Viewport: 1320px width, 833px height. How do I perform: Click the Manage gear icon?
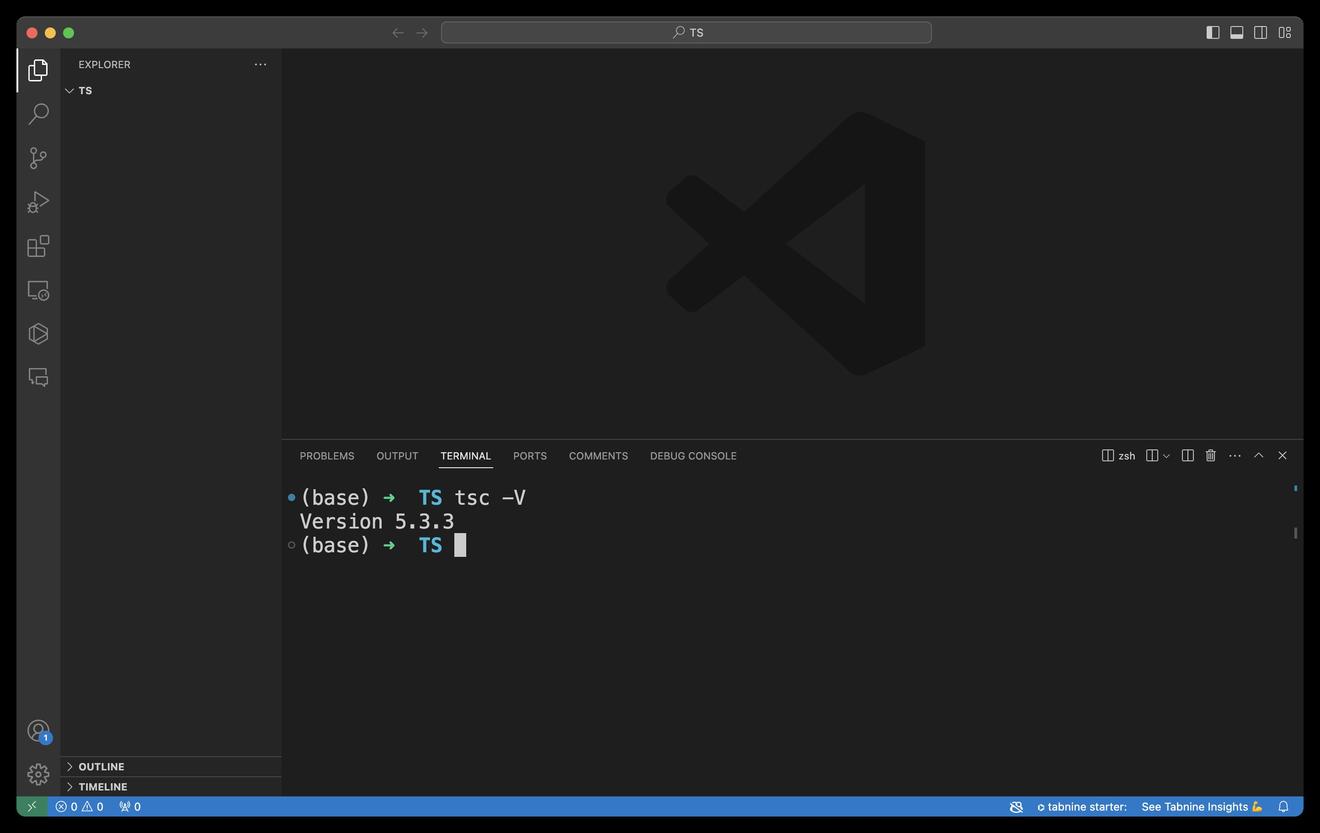point(38,774)
